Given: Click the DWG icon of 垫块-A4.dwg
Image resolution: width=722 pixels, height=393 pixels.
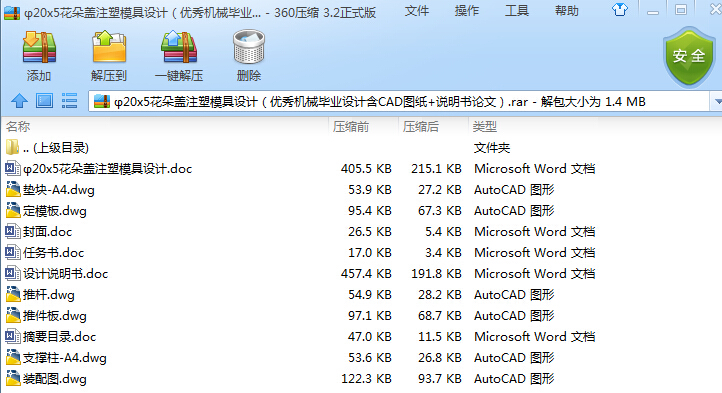Looking at the screenshot, I should tap(13, 189).
